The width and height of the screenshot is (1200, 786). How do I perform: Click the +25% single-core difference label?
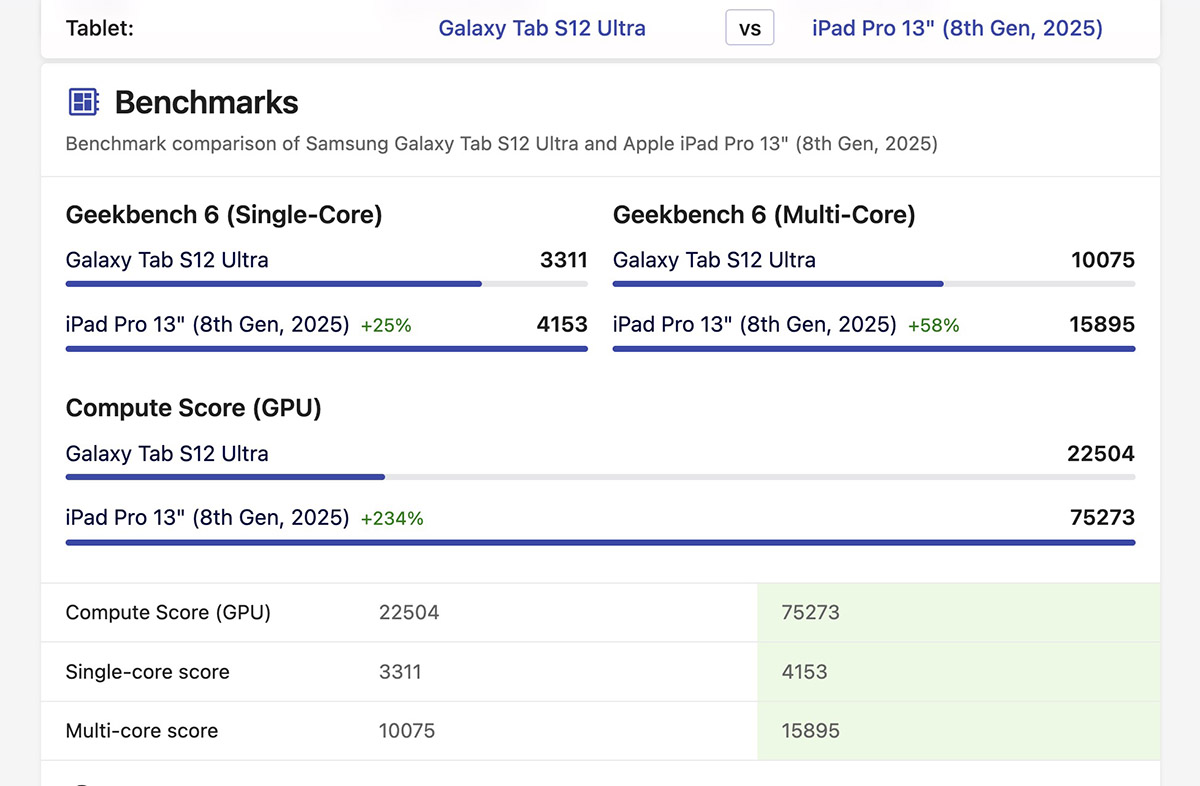click(x=386, y=326)
